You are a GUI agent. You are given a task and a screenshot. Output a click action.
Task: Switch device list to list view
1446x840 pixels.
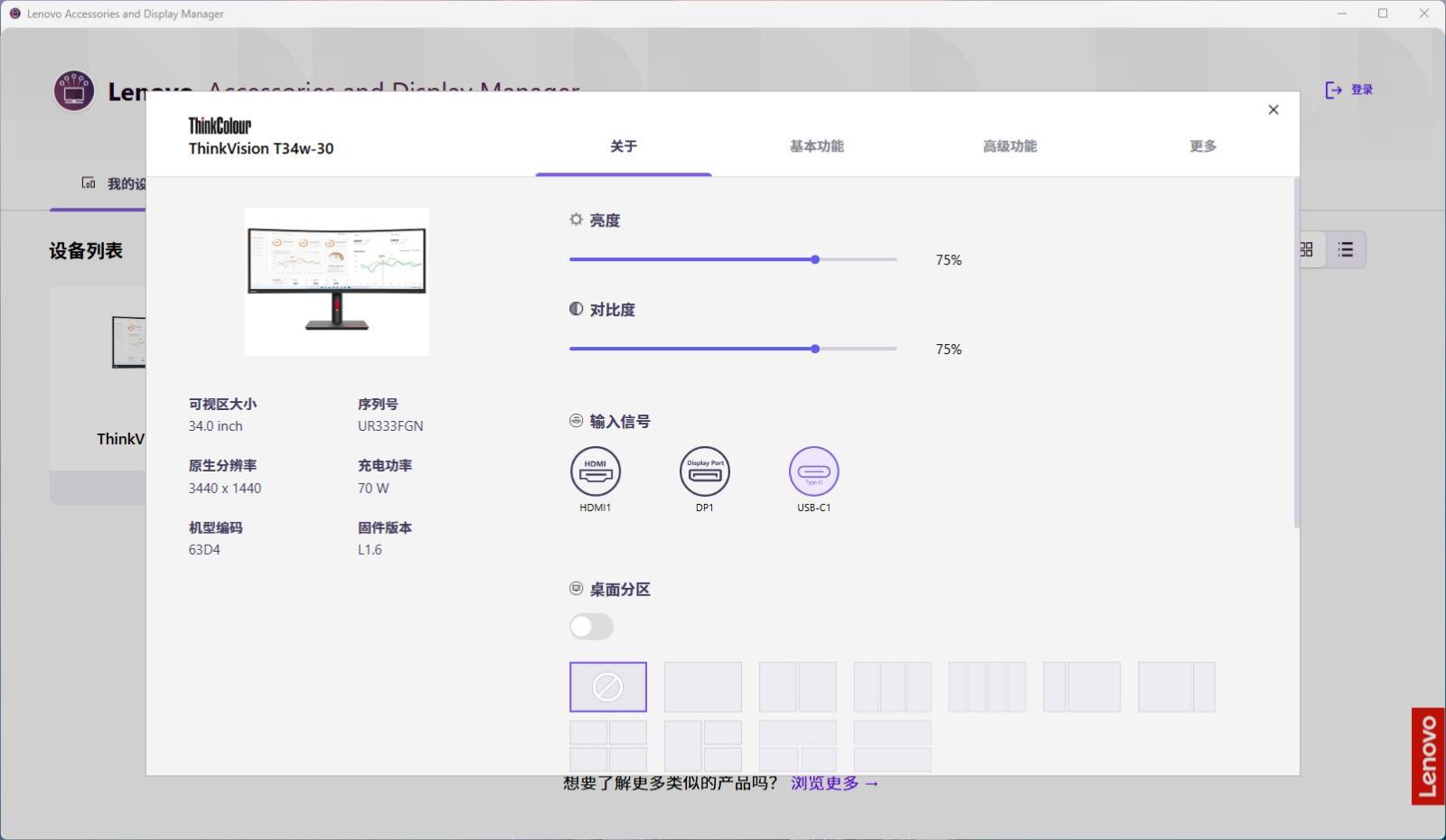pyautogui.click(x=1346, y=250)
